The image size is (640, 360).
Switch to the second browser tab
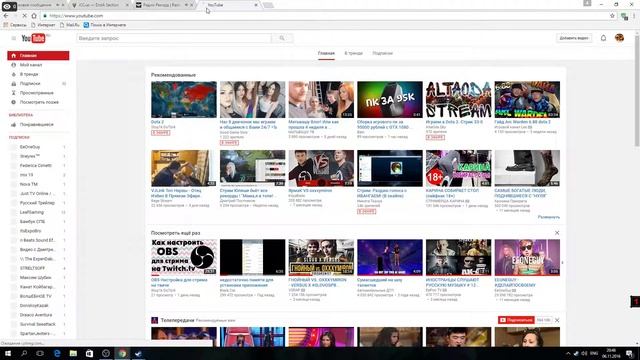[x=99, y=5]
